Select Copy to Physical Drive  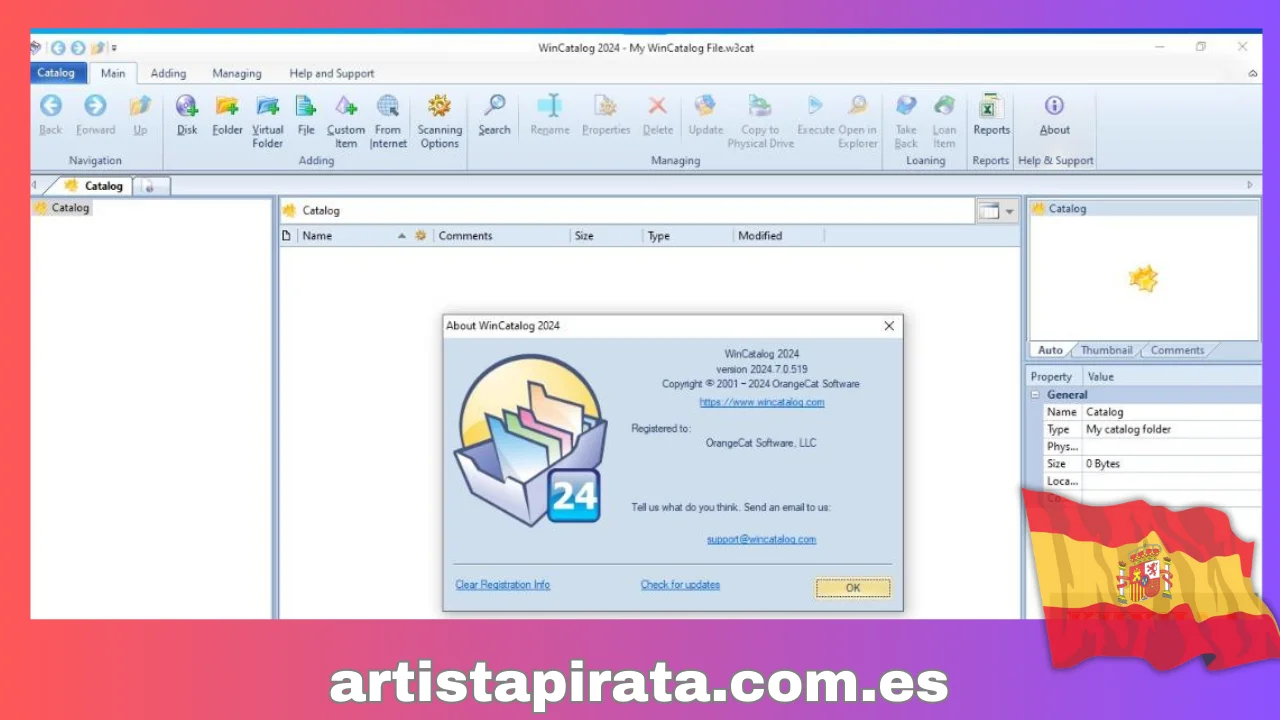coord(760,121)
